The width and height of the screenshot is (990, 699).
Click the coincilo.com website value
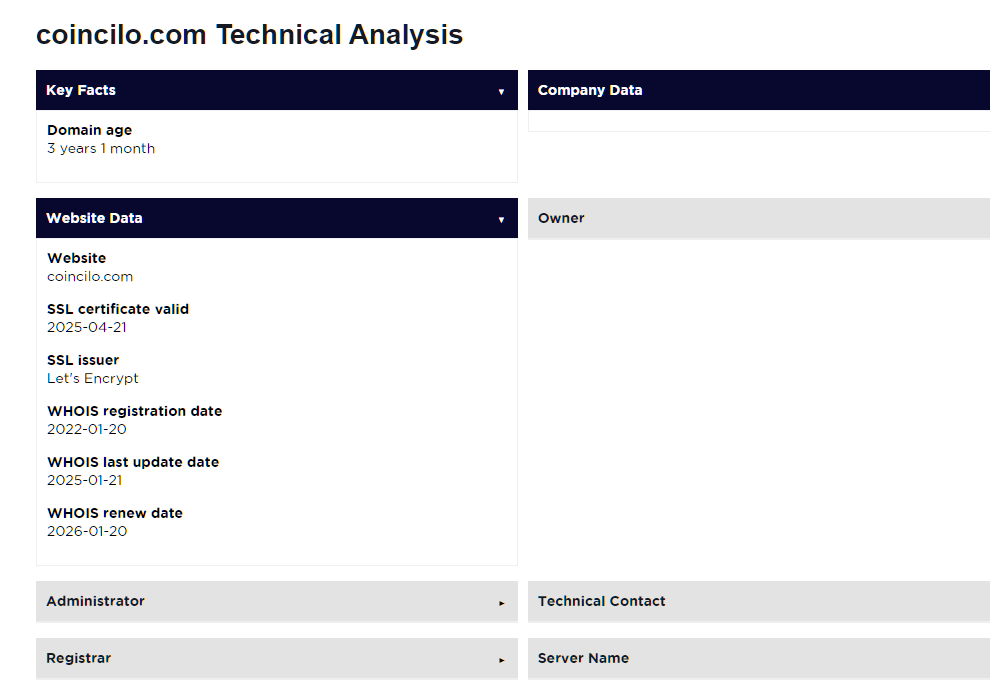click(x=90, y=277)
